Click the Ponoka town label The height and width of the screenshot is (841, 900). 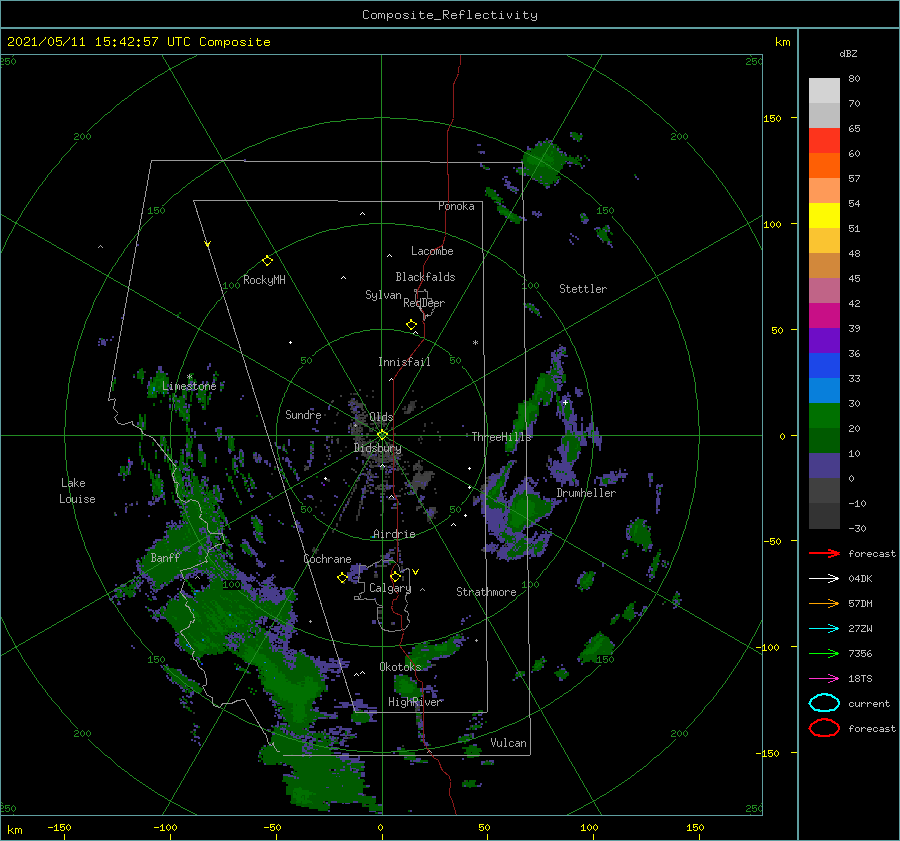tap(456, 206)
